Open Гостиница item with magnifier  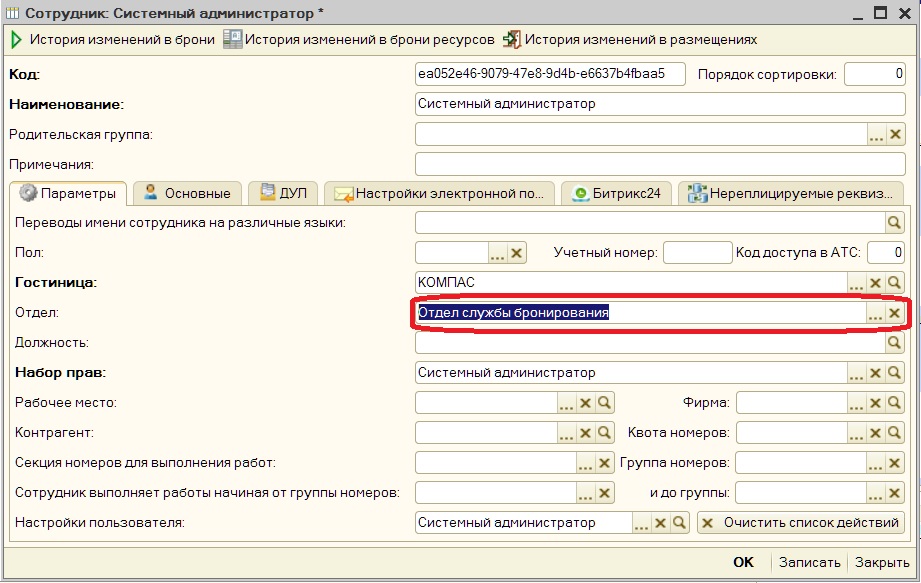pos(894,283)
